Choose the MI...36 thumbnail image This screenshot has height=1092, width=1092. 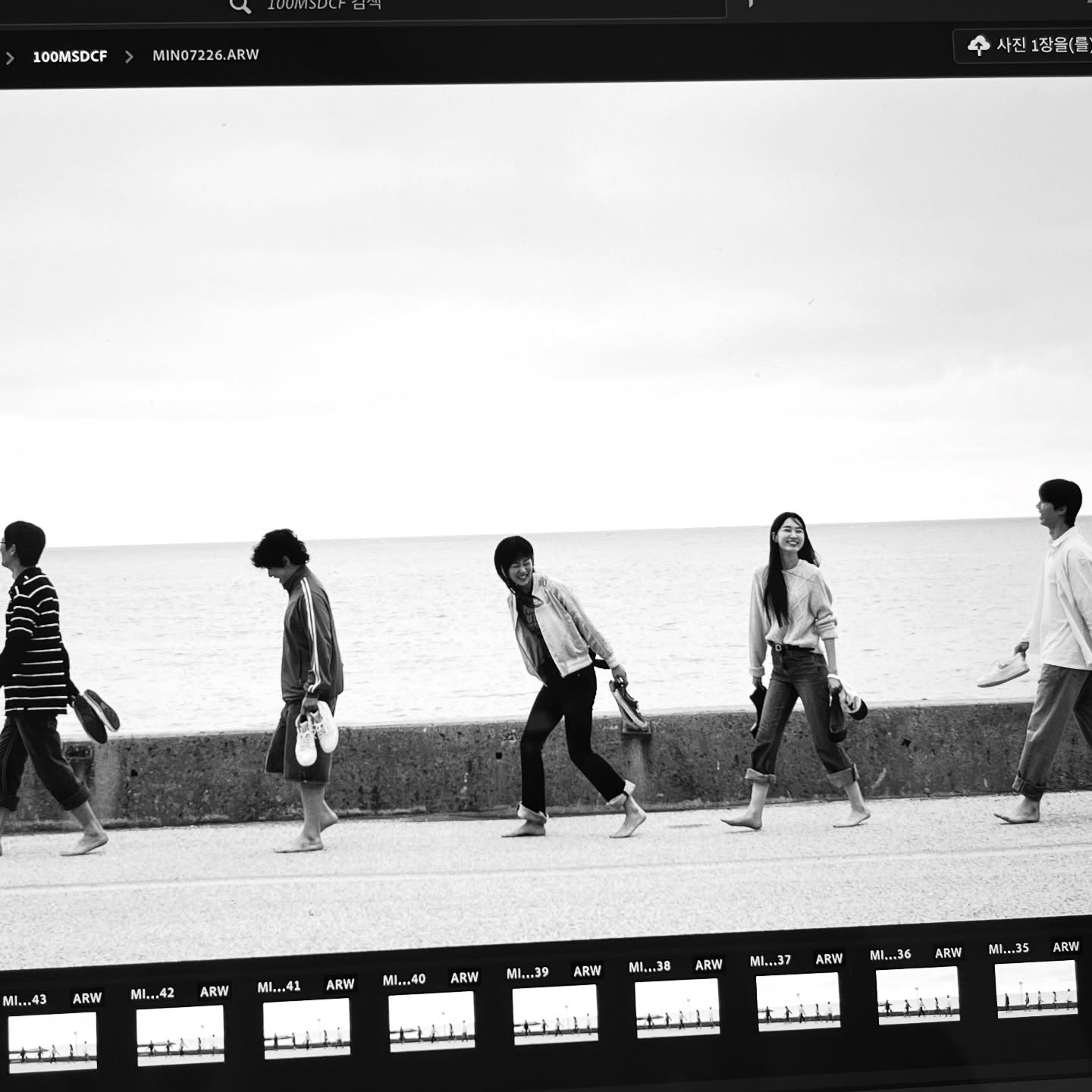[918, 994]
